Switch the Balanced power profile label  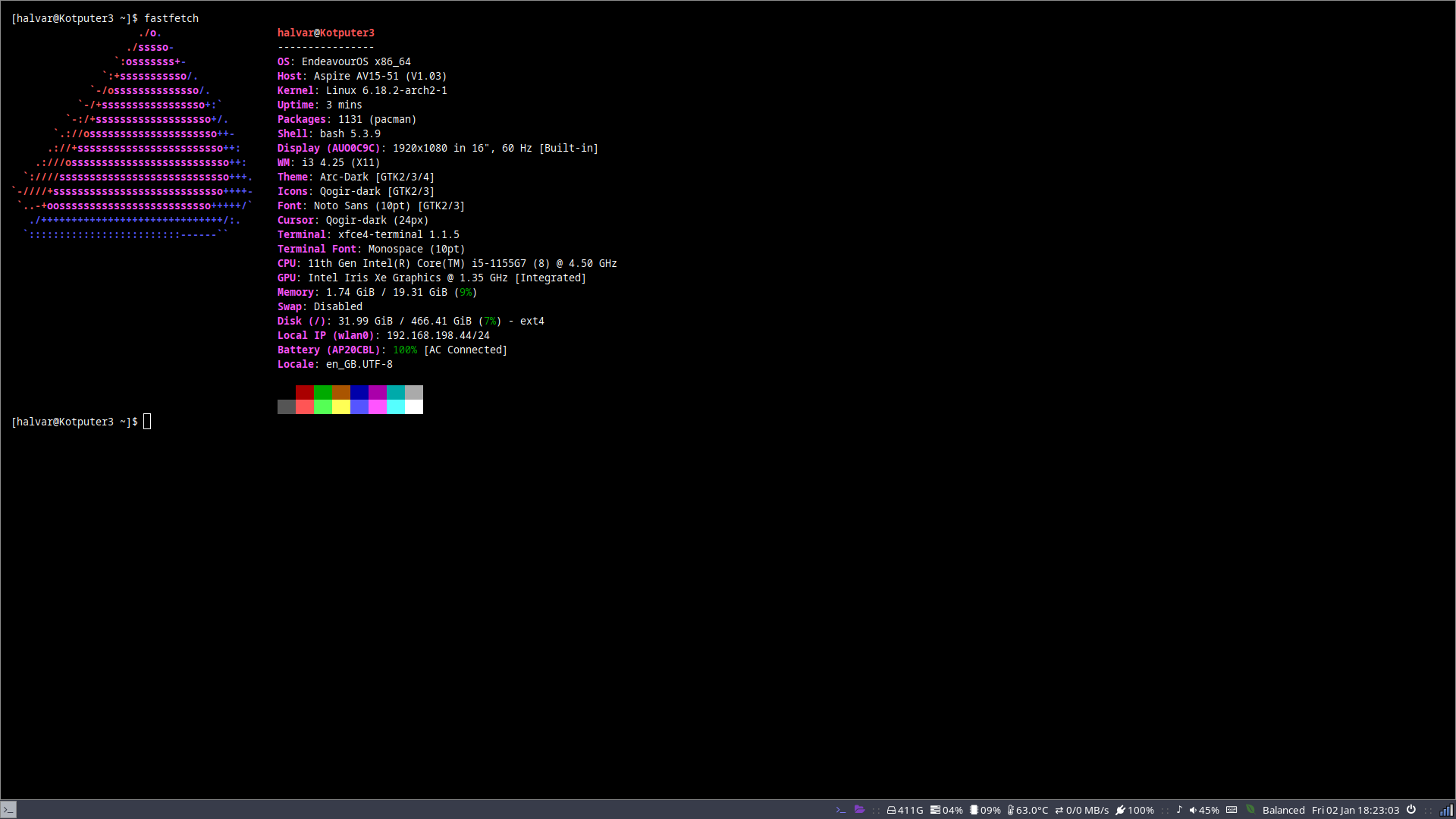tap(1283, 810)
